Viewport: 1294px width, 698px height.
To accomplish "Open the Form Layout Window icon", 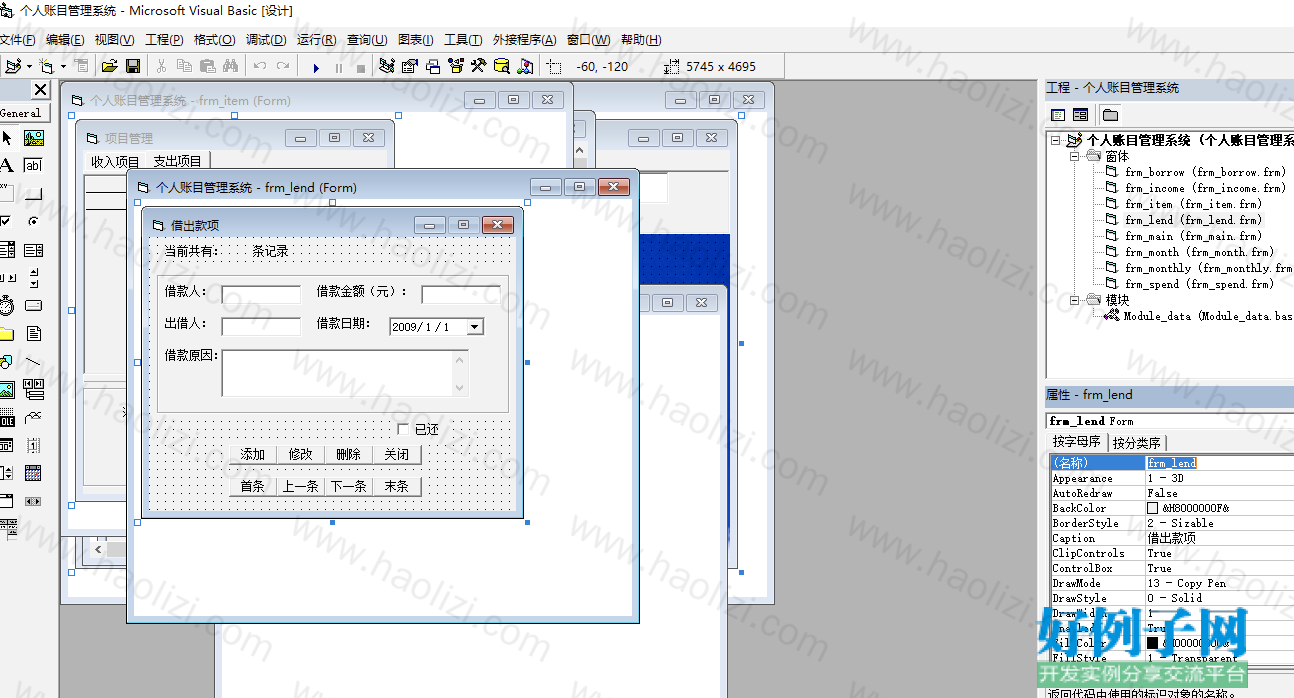I will click(433, 66).
